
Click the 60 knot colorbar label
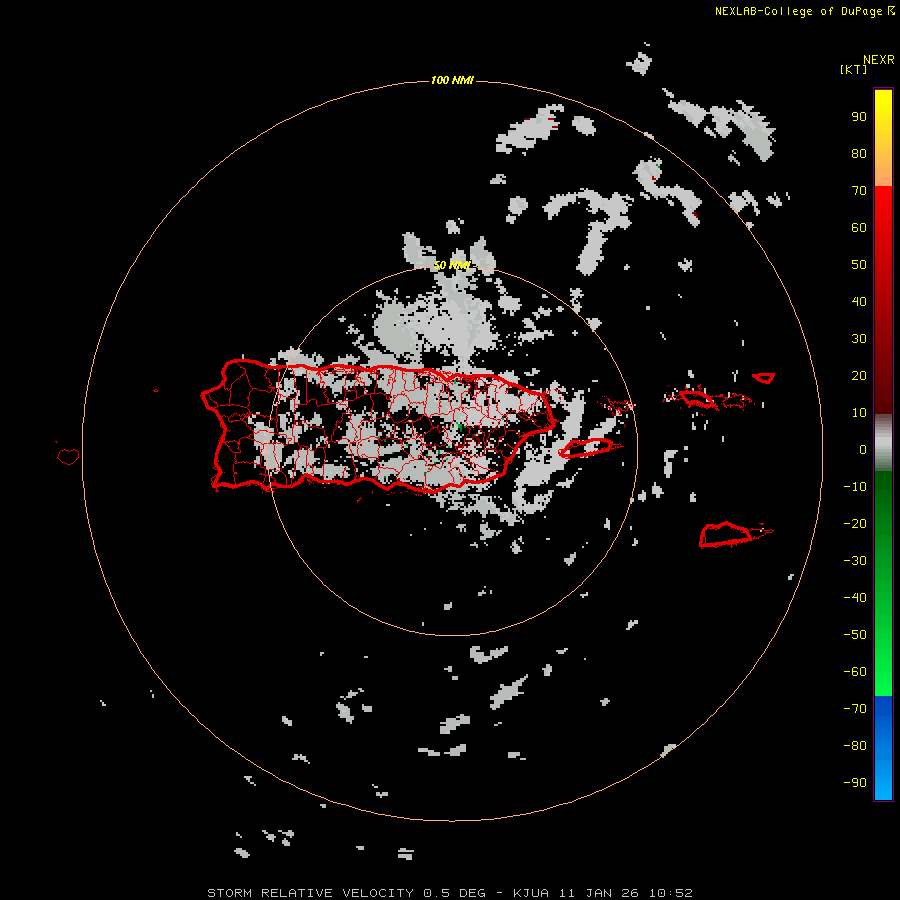click(859, 228)
